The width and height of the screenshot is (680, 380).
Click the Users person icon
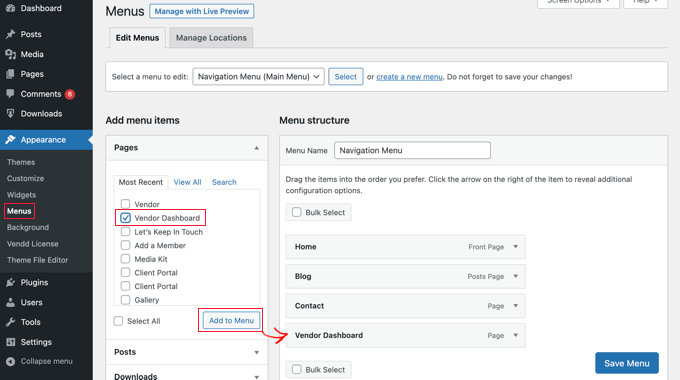point(10,302)
